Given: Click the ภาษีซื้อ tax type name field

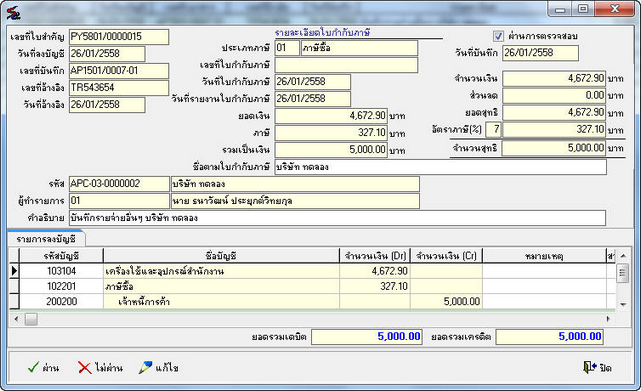Looking at the screenshot, I should coord(359,48).
